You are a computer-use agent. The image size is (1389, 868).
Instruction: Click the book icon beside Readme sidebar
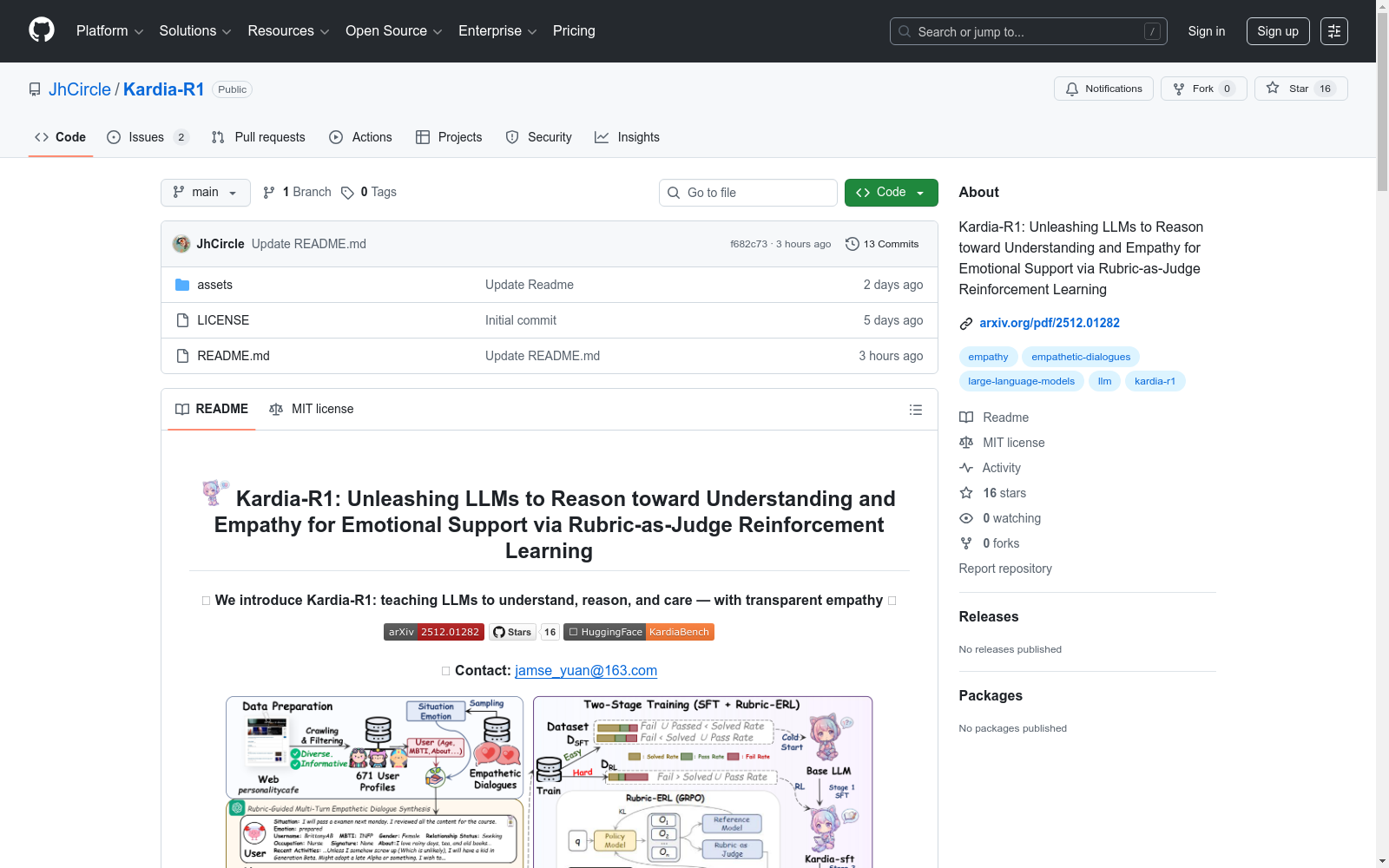click(x=966, y=418)
